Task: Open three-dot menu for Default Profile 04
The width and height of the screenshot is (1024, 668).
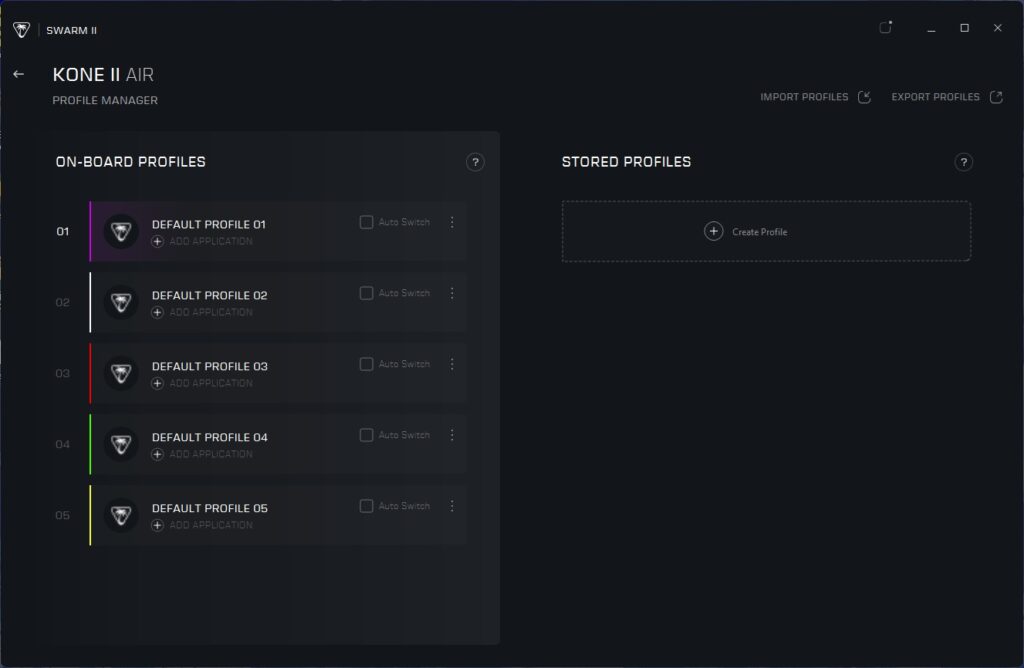Action: 452,435
